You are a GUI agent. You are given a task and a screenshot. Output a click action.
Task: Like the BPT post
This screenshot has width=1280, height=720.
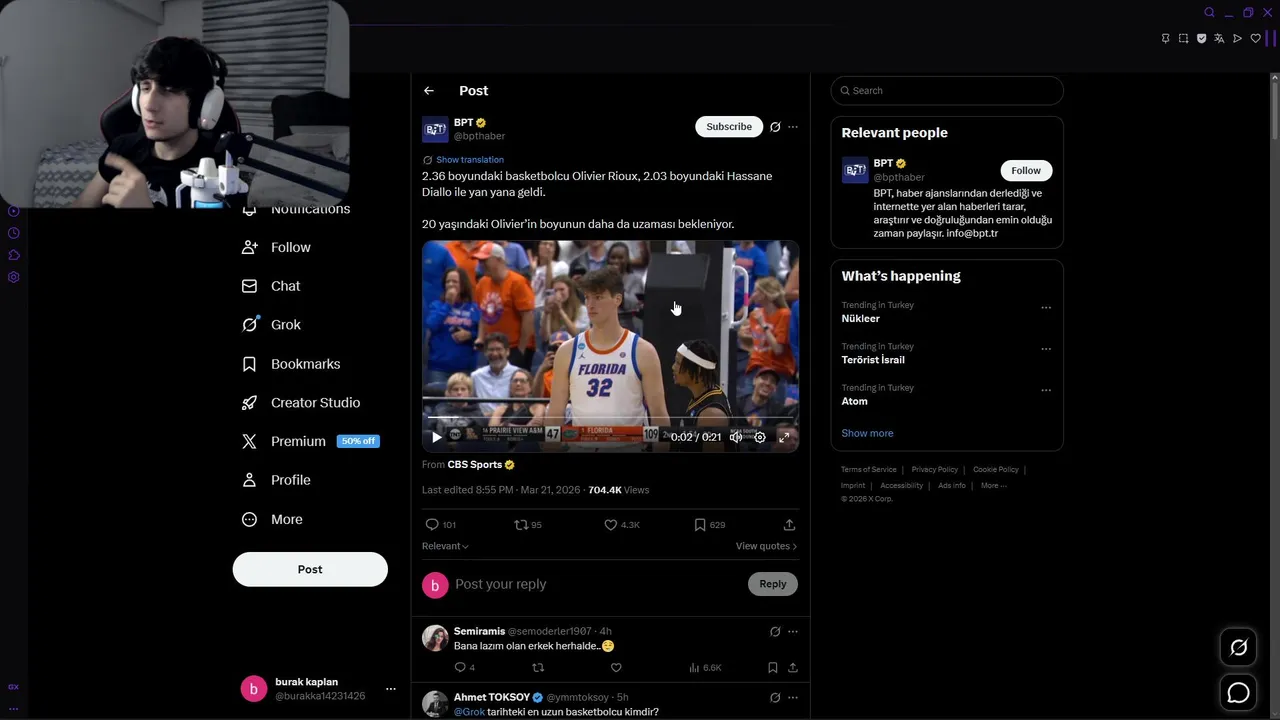coord(621,525)
